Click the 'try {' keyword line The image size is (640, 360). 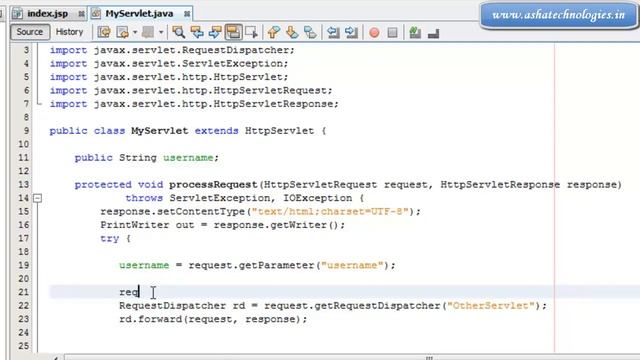(x=115, y=239)
